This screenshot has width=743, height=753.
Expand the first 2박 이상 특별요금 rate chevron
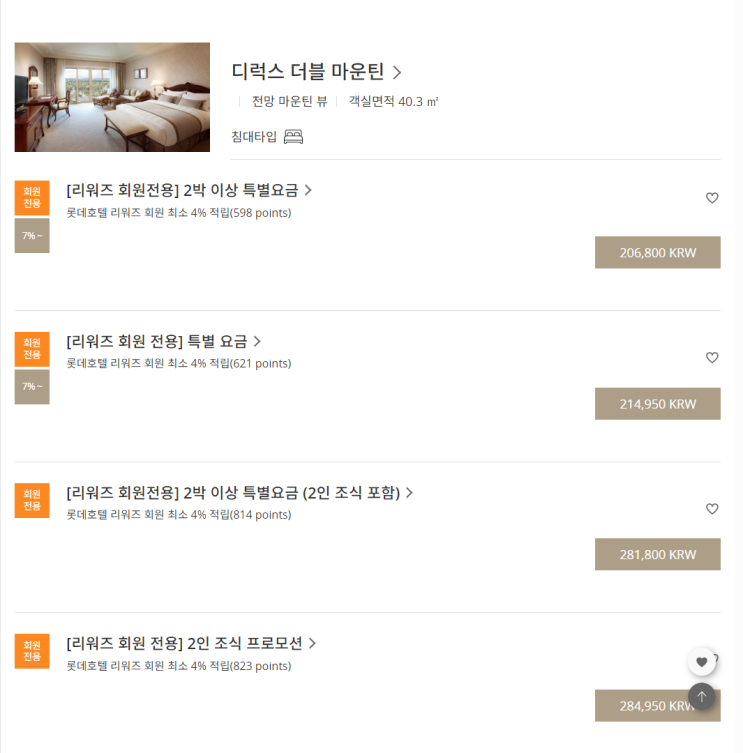[308, 190]
